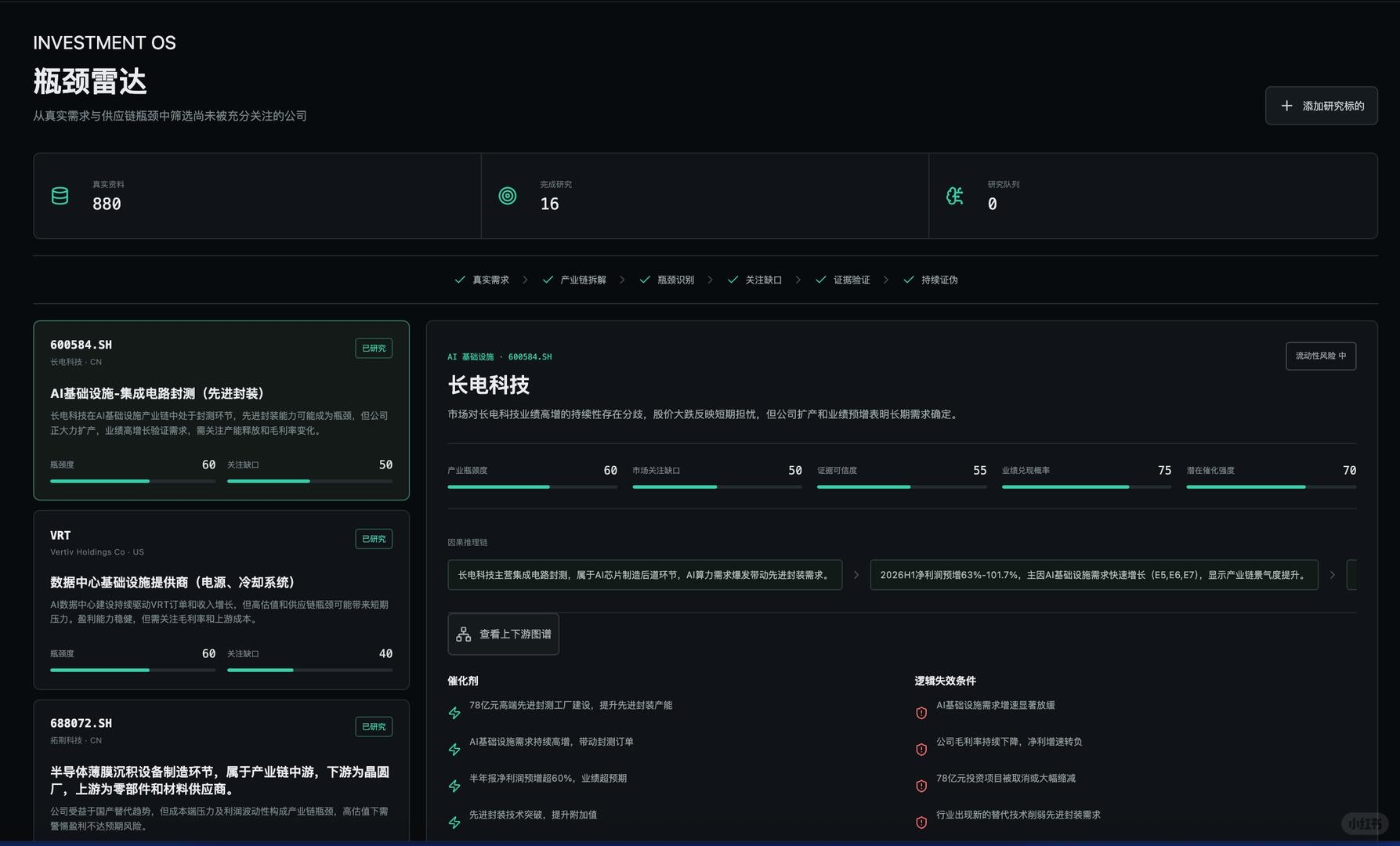Open the 600584.SH 长电科技 card
This screenshot has width=1400, height=846.
(x=221, y=410)
